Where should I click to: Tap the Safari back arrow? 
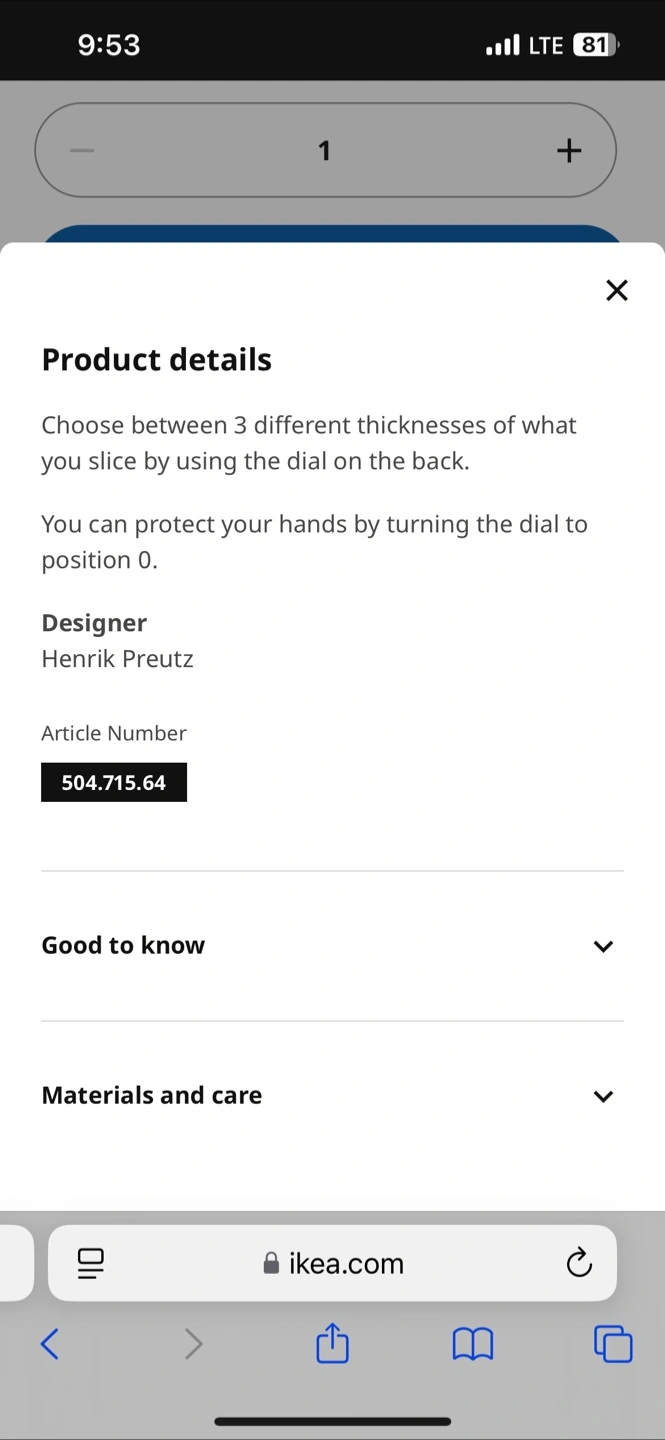point(50,1344)
